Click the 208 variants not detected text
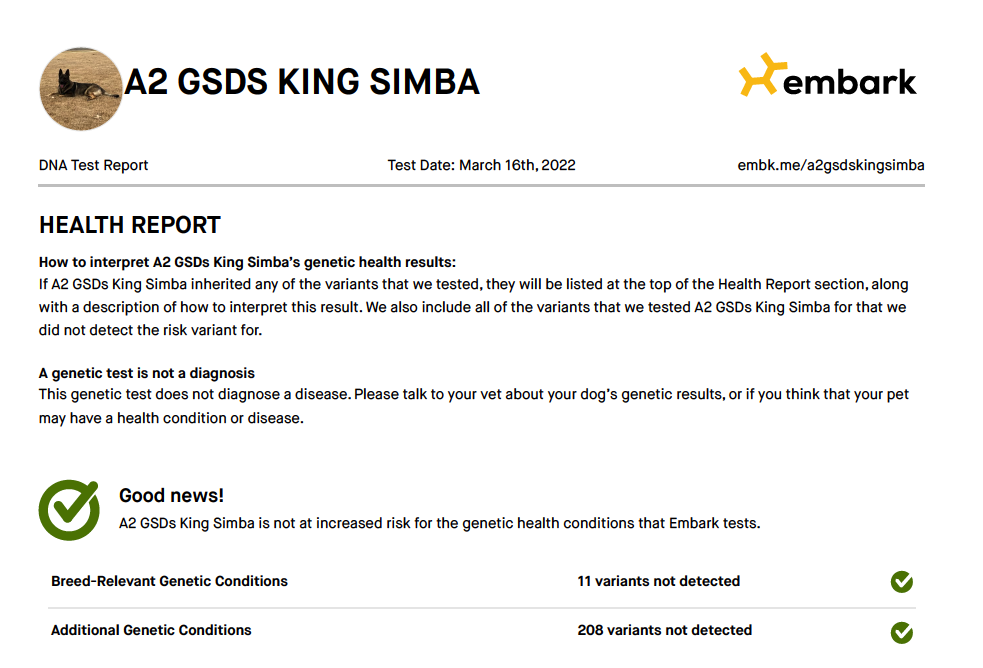983x668 pixels. coord(665,630)
